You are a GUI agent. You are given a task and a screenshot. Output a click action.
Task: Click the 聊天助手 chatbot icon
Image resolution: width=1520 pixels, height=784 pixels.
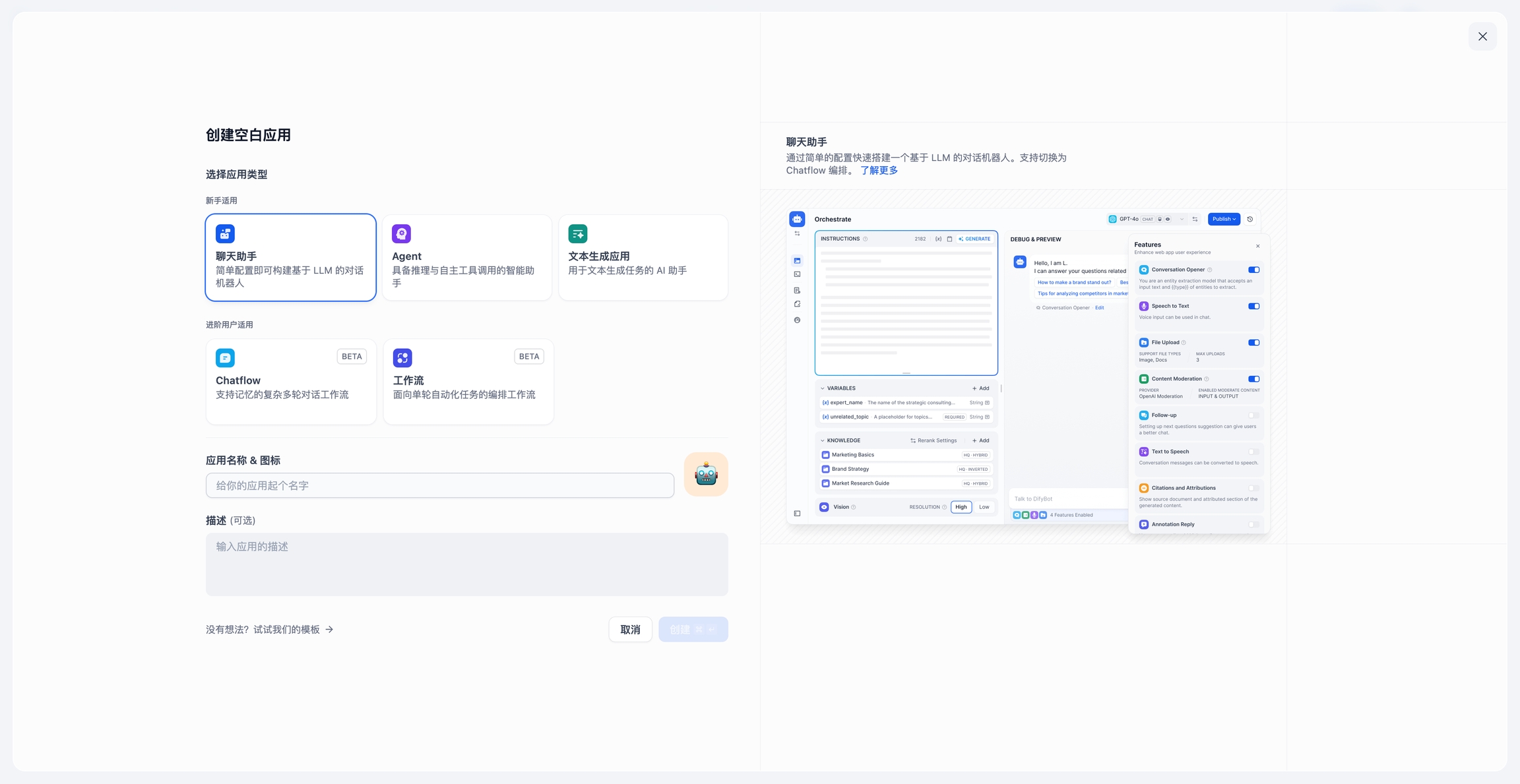[225, 233]
